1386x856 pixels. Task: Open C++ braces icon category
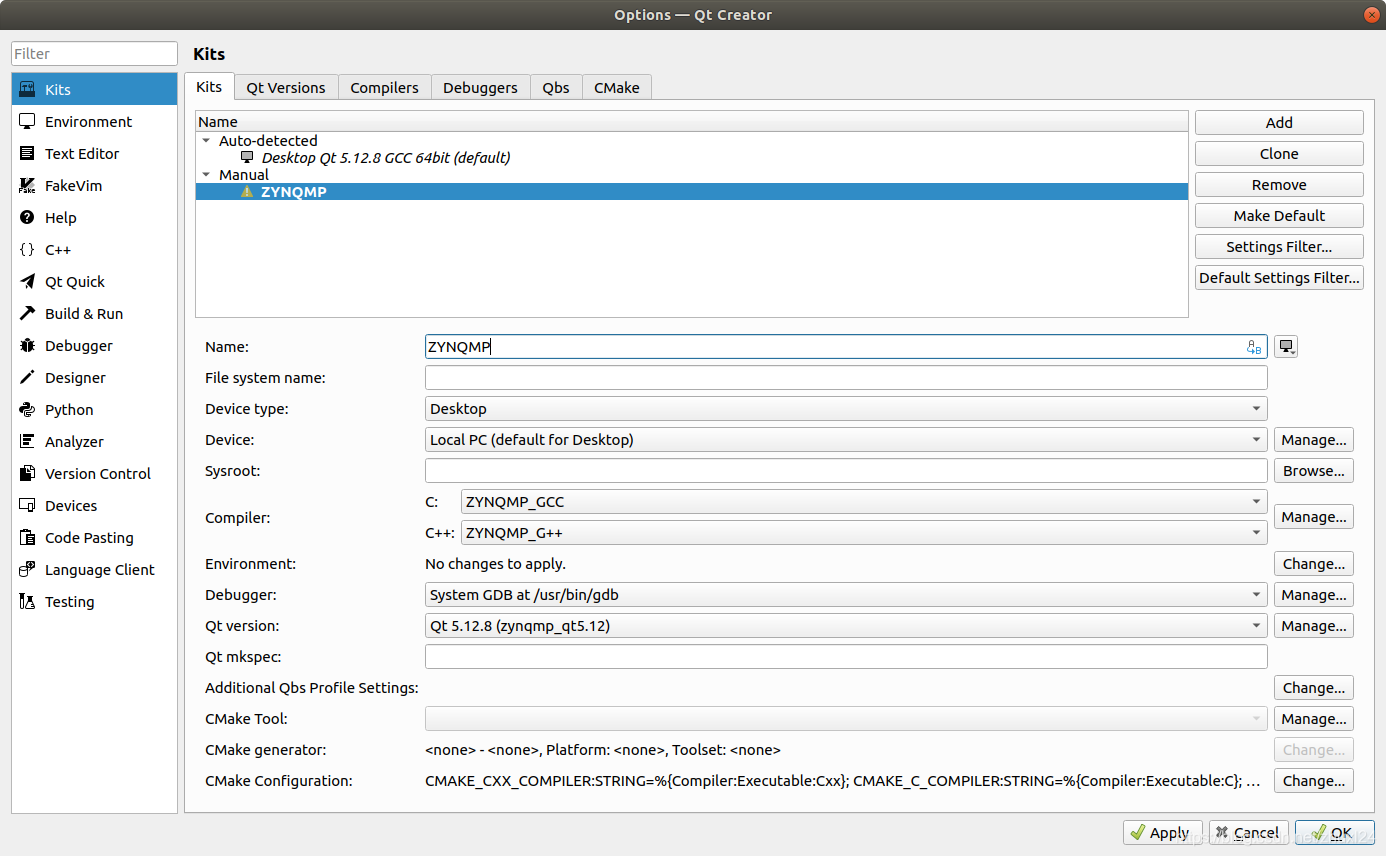coord(28,249)
